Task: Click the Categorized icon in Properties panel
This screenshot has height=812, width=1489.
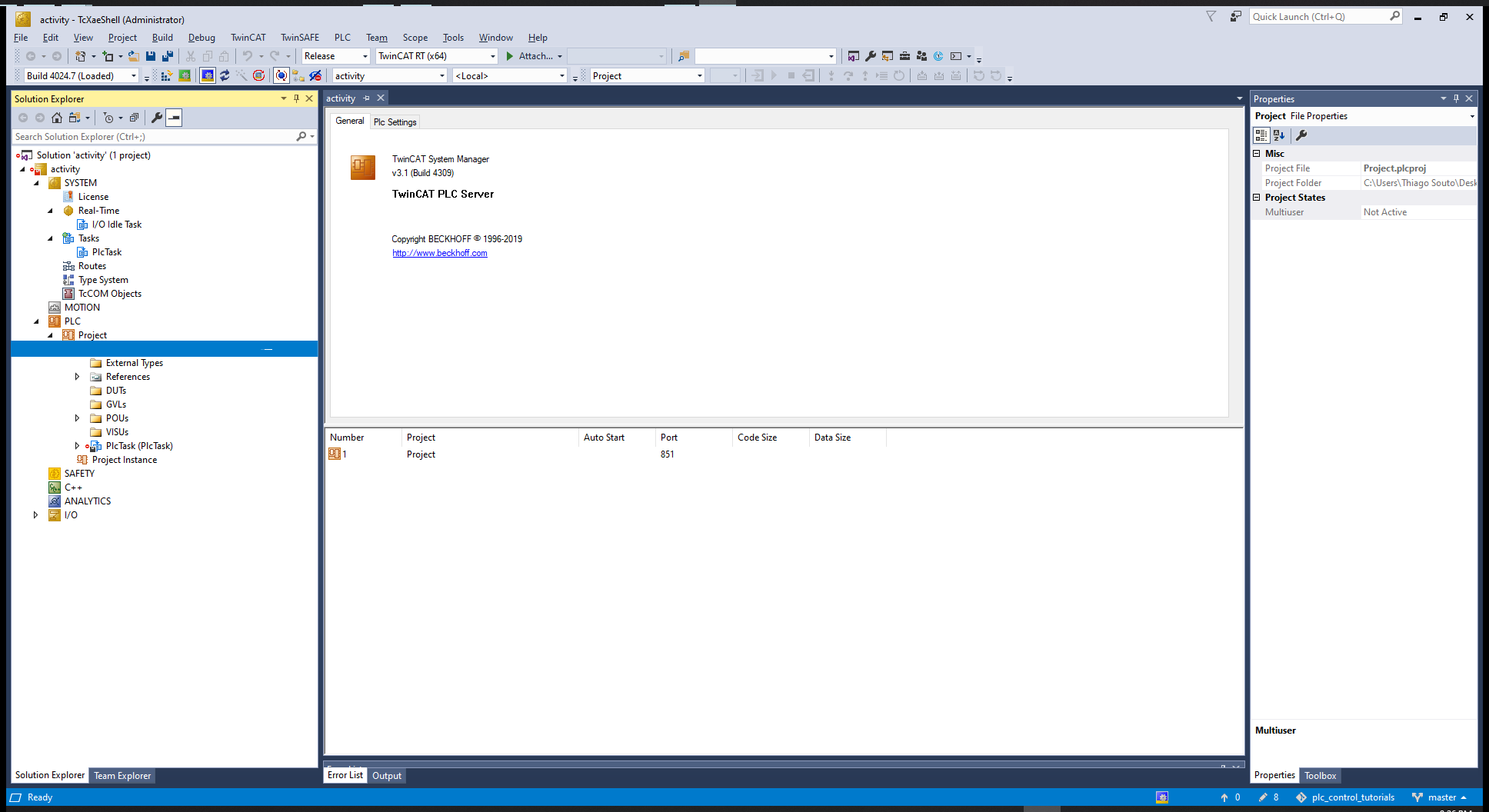Action: (x=1261, y=135)
